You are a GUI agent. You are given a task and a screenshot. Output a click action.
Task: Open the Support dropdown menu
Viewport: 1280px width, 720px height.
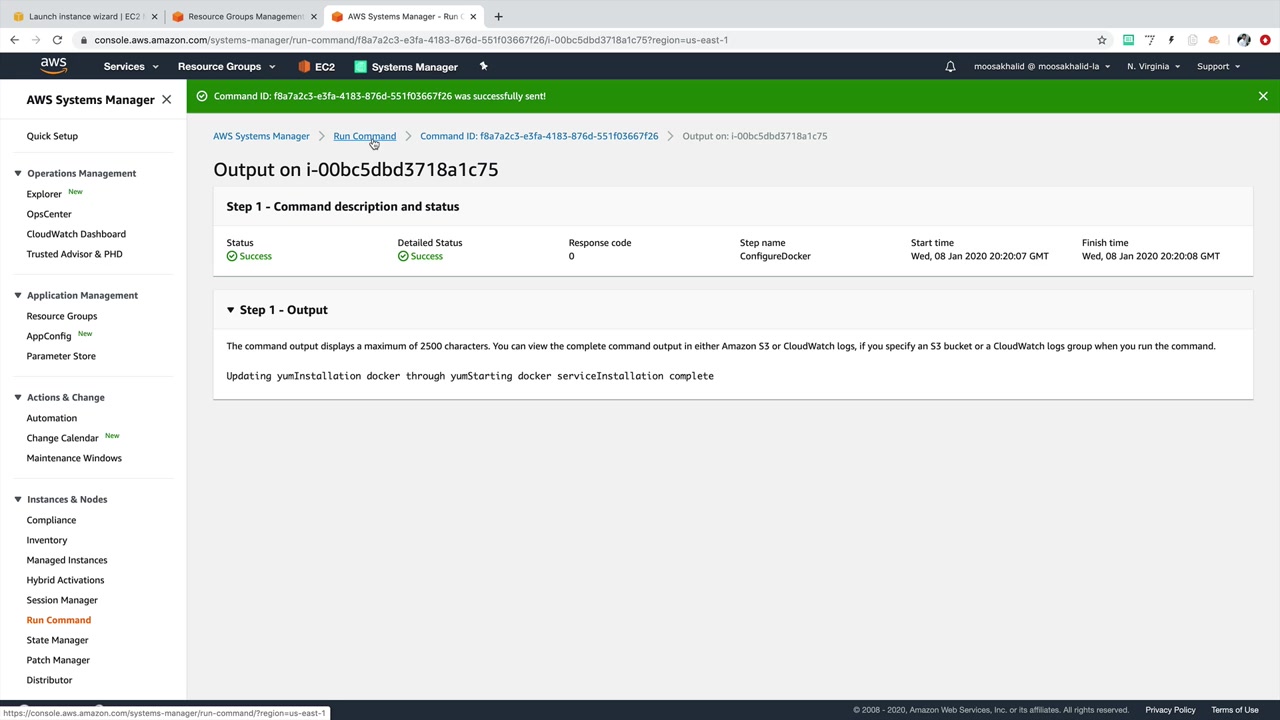coord(1218,67)
